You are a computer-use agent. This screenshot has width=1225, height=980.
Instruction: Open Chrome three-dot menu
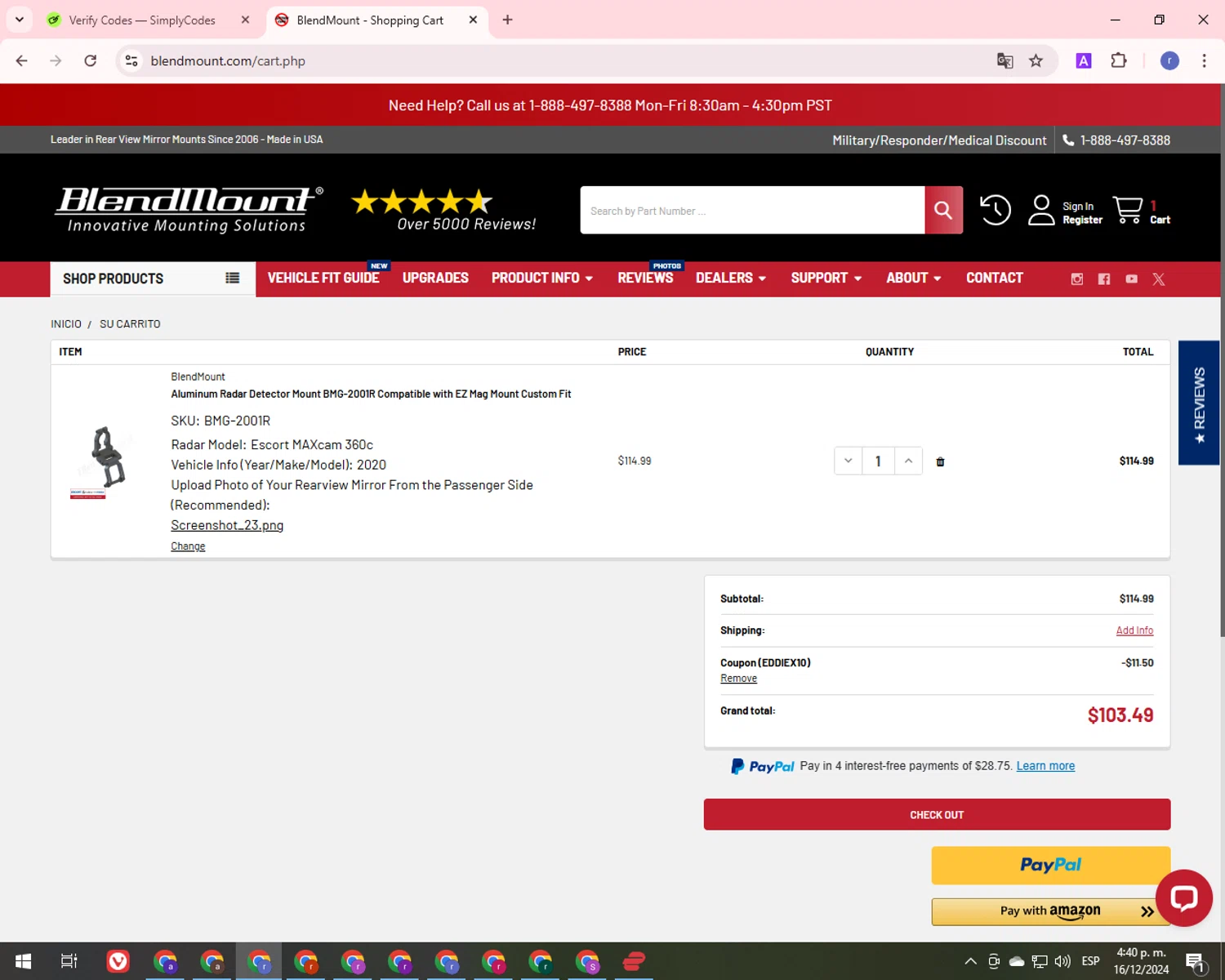click(x=1204, y=60)
